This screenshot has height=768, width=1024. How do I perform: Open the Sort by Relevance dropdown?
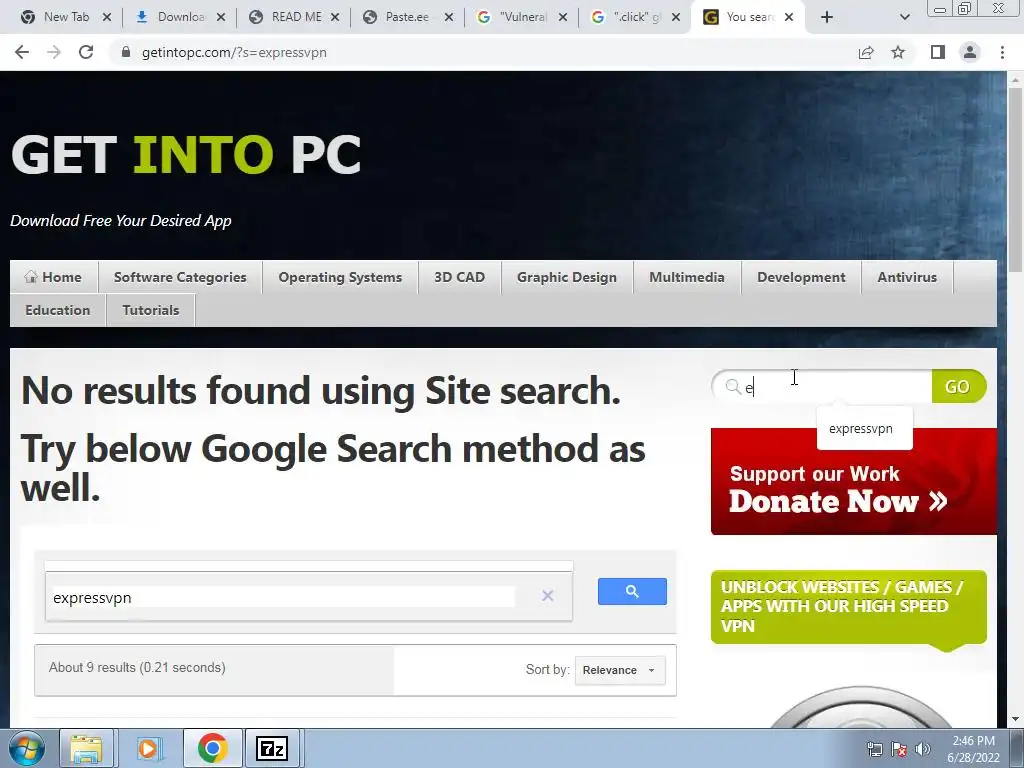[620, 670]
